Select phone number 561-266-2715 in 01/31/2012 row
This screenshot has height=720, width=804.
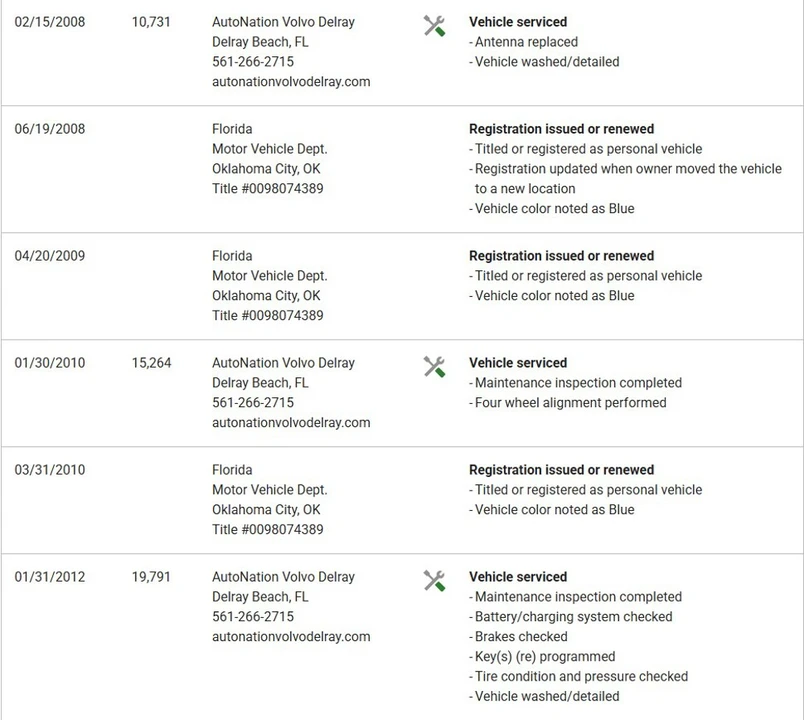[253, 616]
